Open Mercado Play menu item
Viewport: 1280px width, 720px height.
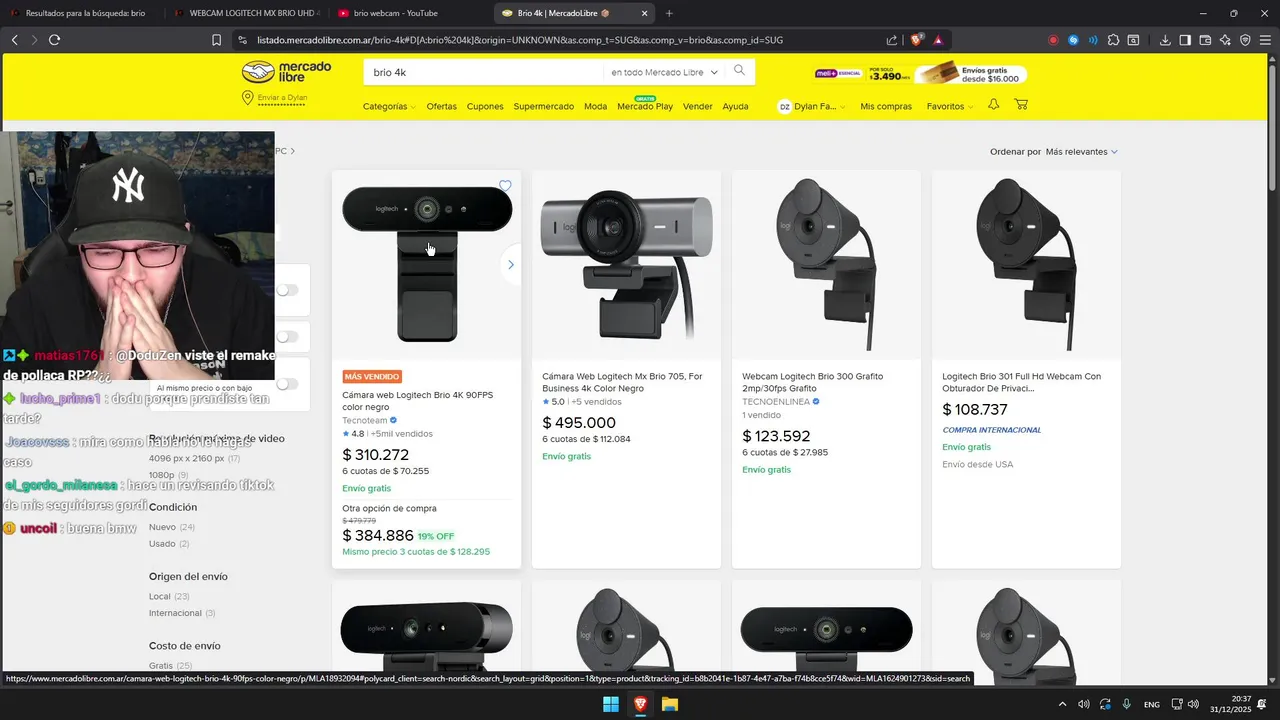click(645, 106)
